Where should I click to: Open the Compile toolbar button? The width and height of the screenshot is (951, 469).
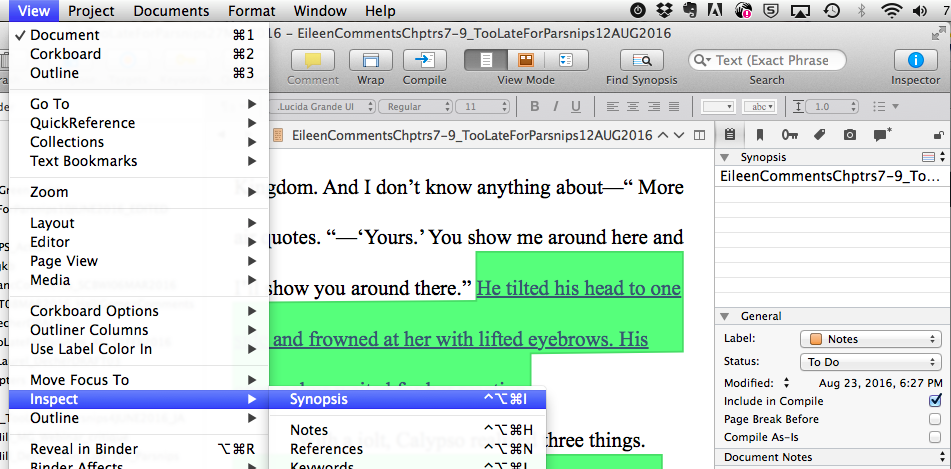425,60
